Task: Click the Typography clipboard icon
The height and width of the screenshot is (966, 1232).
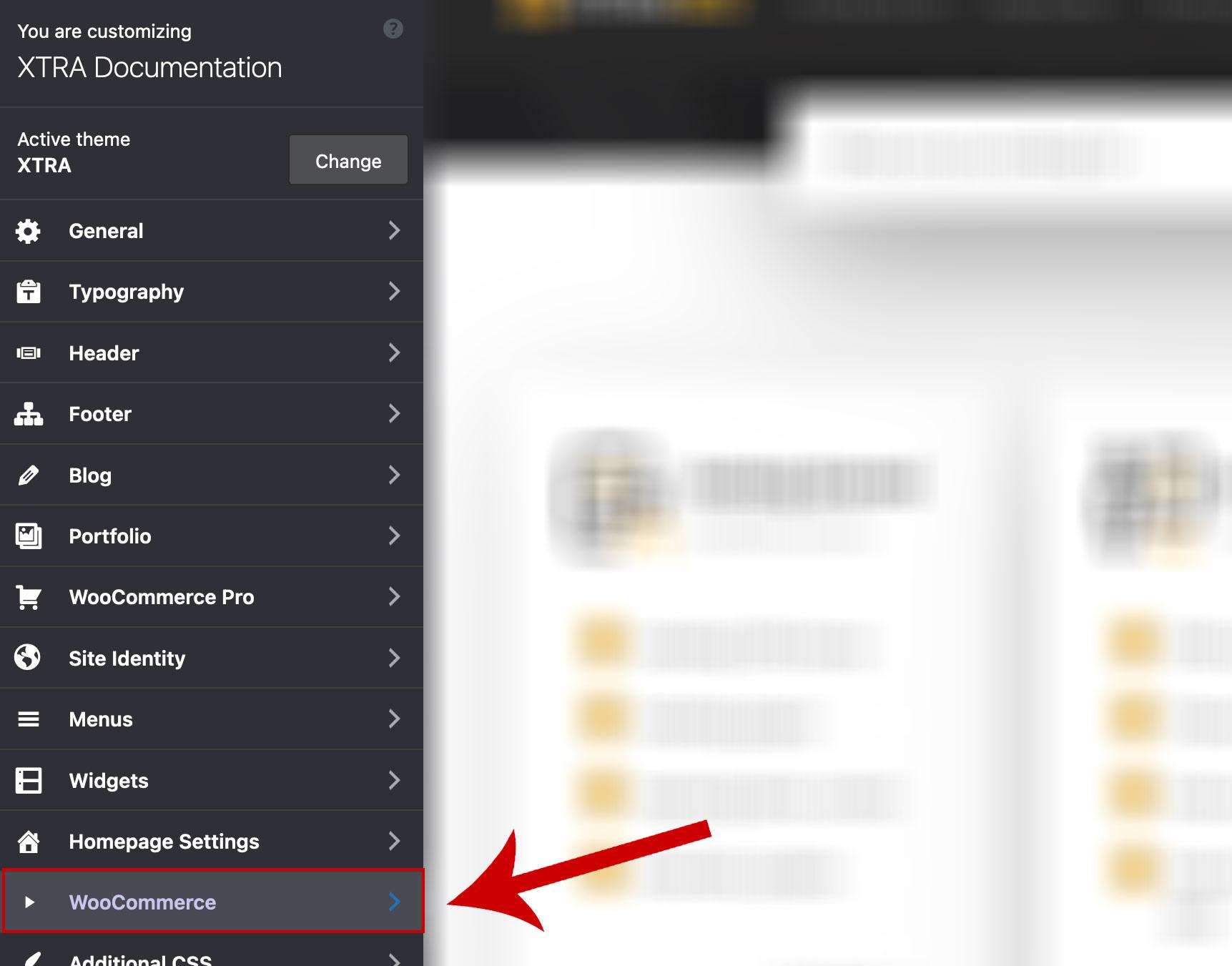Action: pos(28,292)
